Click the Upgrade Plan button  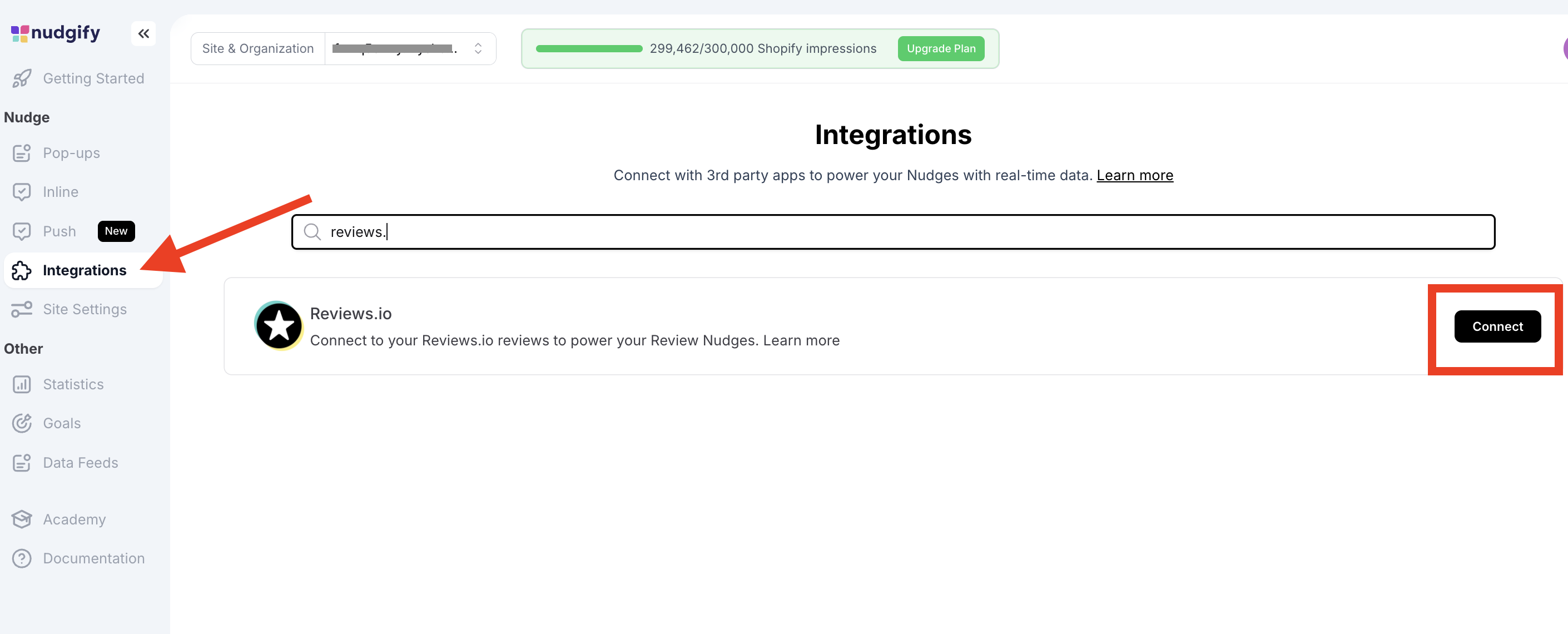[x=940, y=49]
